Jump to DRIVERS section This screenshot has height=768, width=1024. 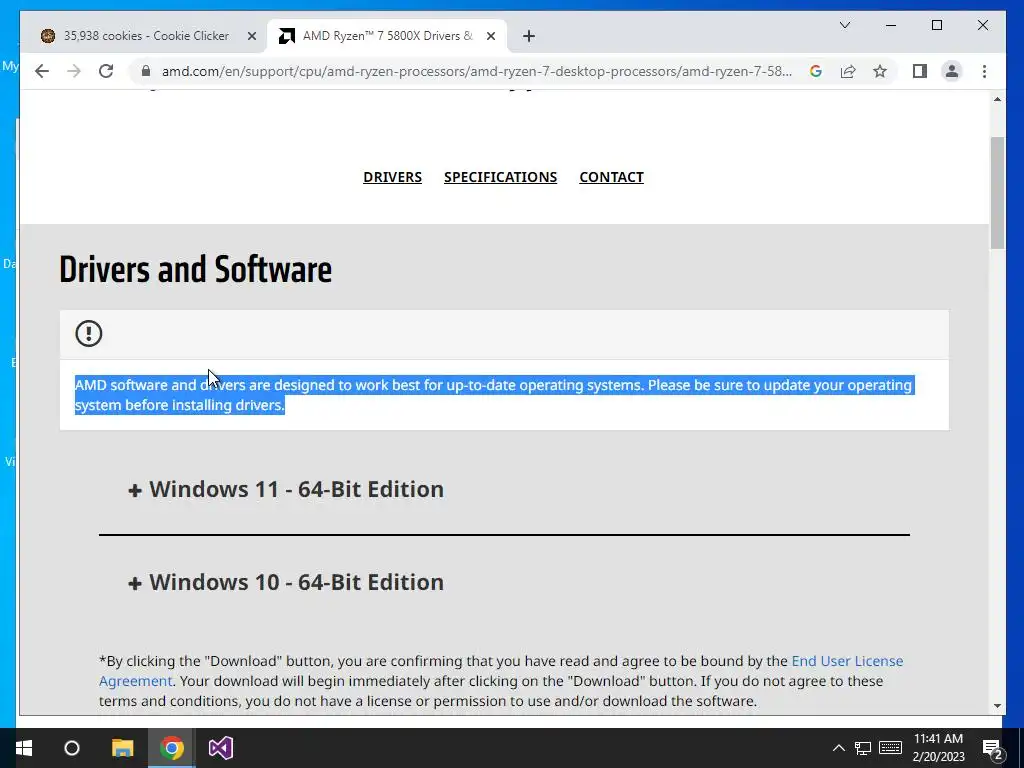[392, 177]
